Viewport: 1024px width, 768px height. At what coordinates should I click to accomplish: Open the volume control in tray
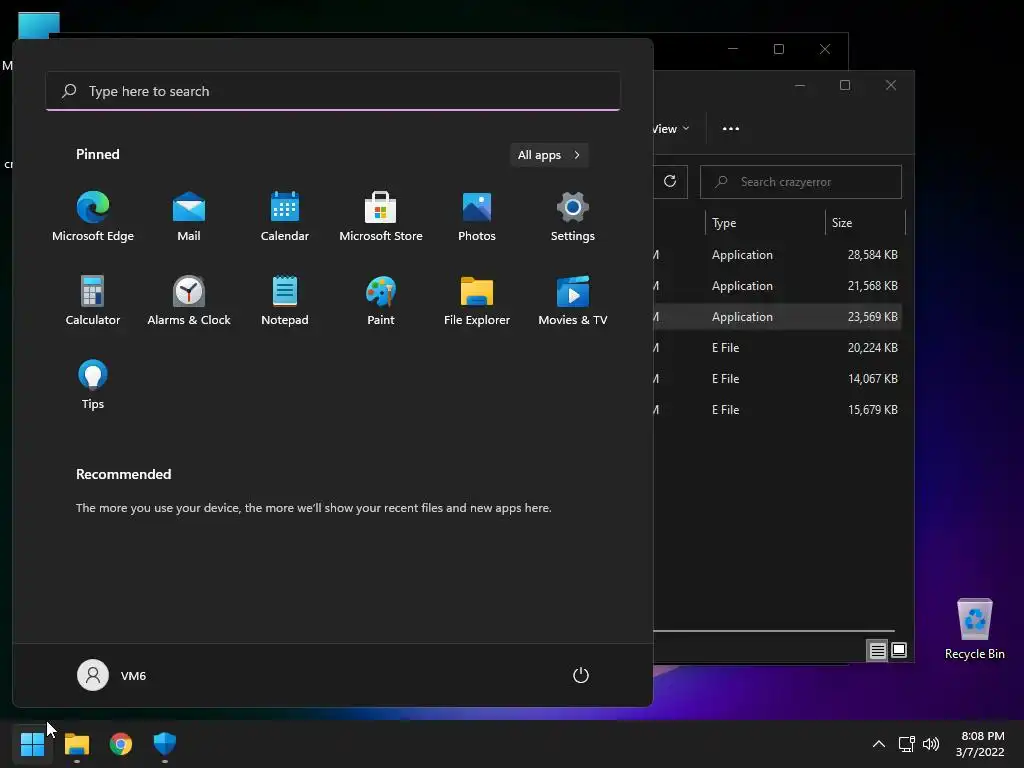tap(931, 744)
